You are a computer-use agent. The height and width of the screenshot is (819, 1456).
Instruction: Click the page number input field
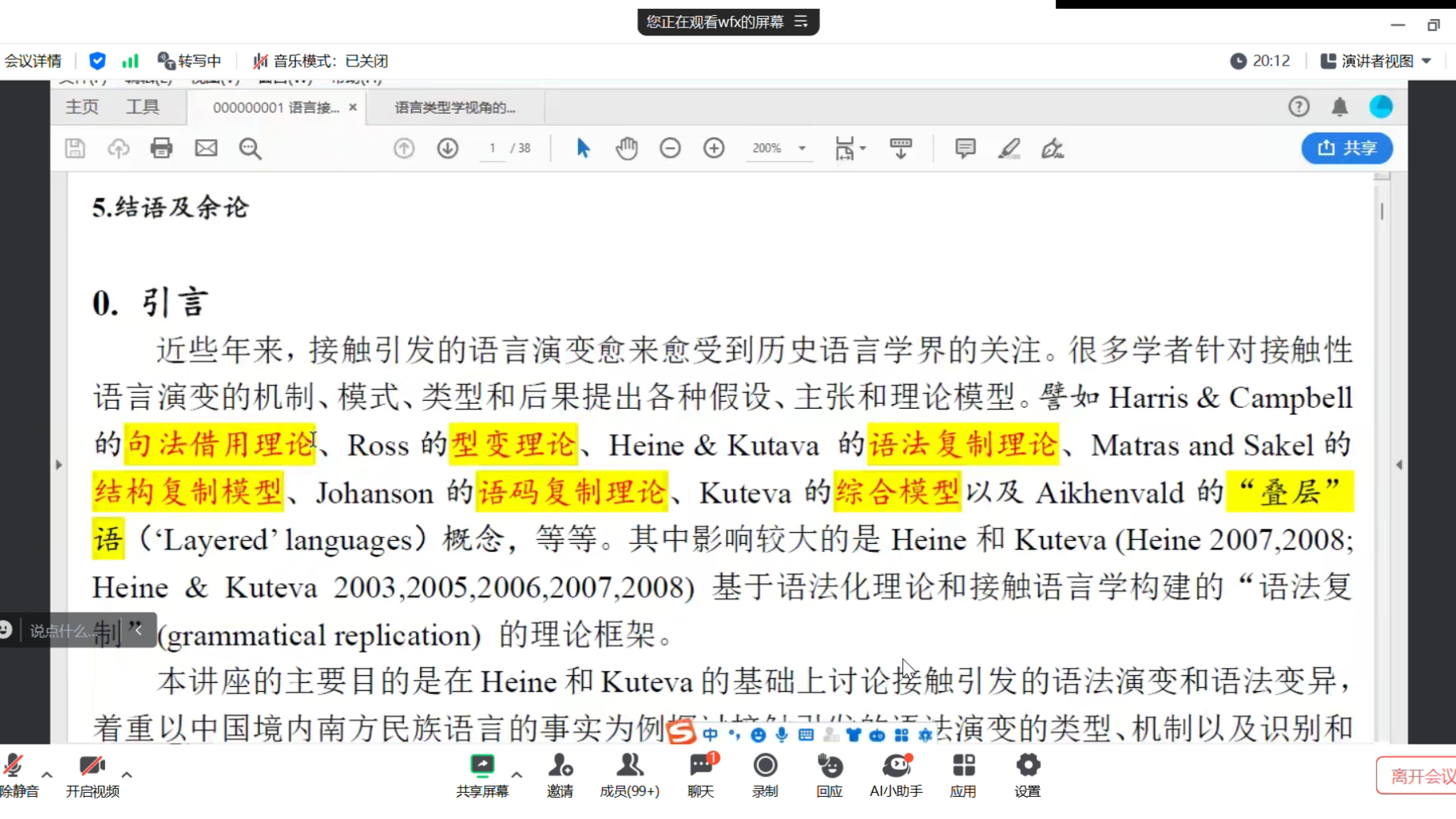point(493,148)
